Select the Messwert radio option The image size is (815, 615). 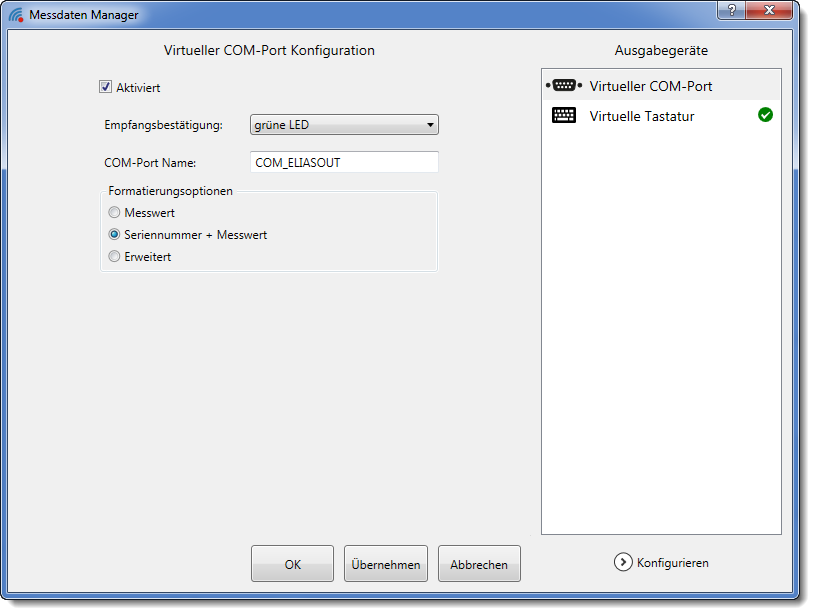click(x=114, y=212)
